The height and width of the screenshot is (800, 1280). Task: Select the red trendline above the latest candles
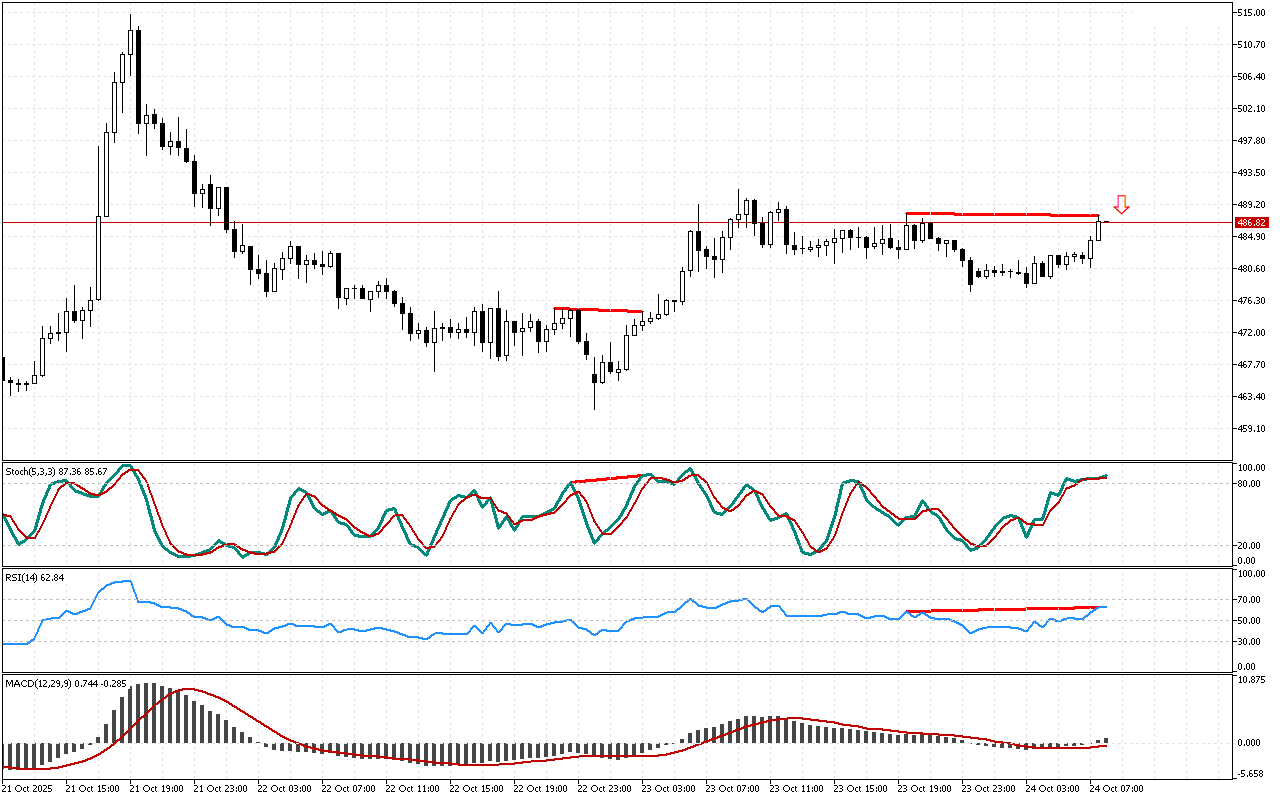(1000, 214)
